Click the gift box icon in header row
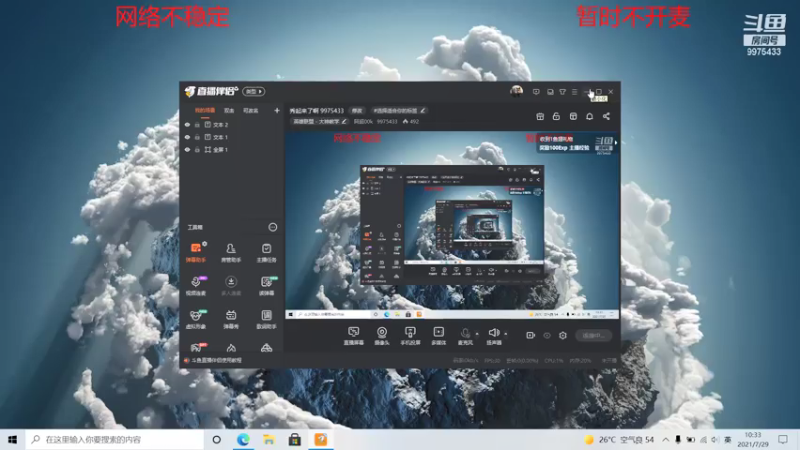800x450 pixels. [540, 116]
